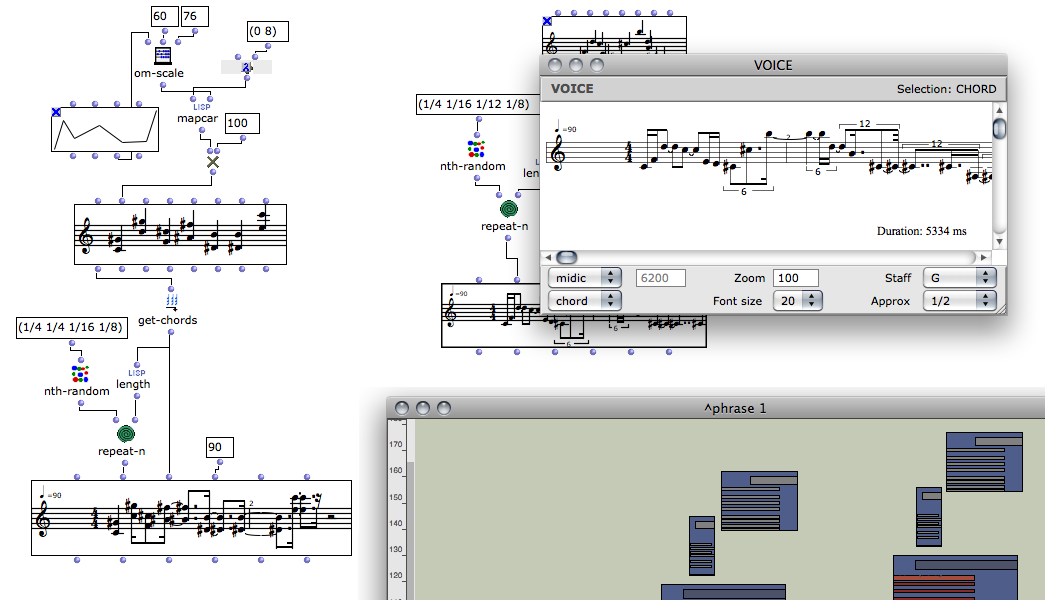
Task: Open the midic dropdown in VOICE editor
Action: click(x=585, y=277)
